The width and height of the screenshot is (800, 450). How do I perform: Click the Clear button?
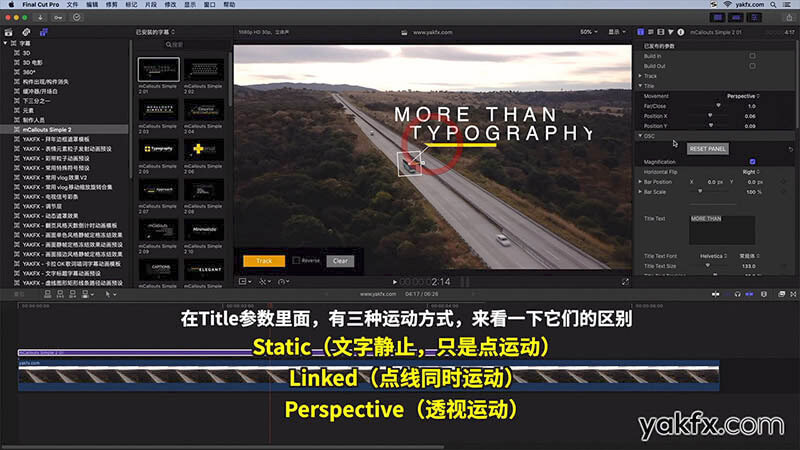point(340,261)
